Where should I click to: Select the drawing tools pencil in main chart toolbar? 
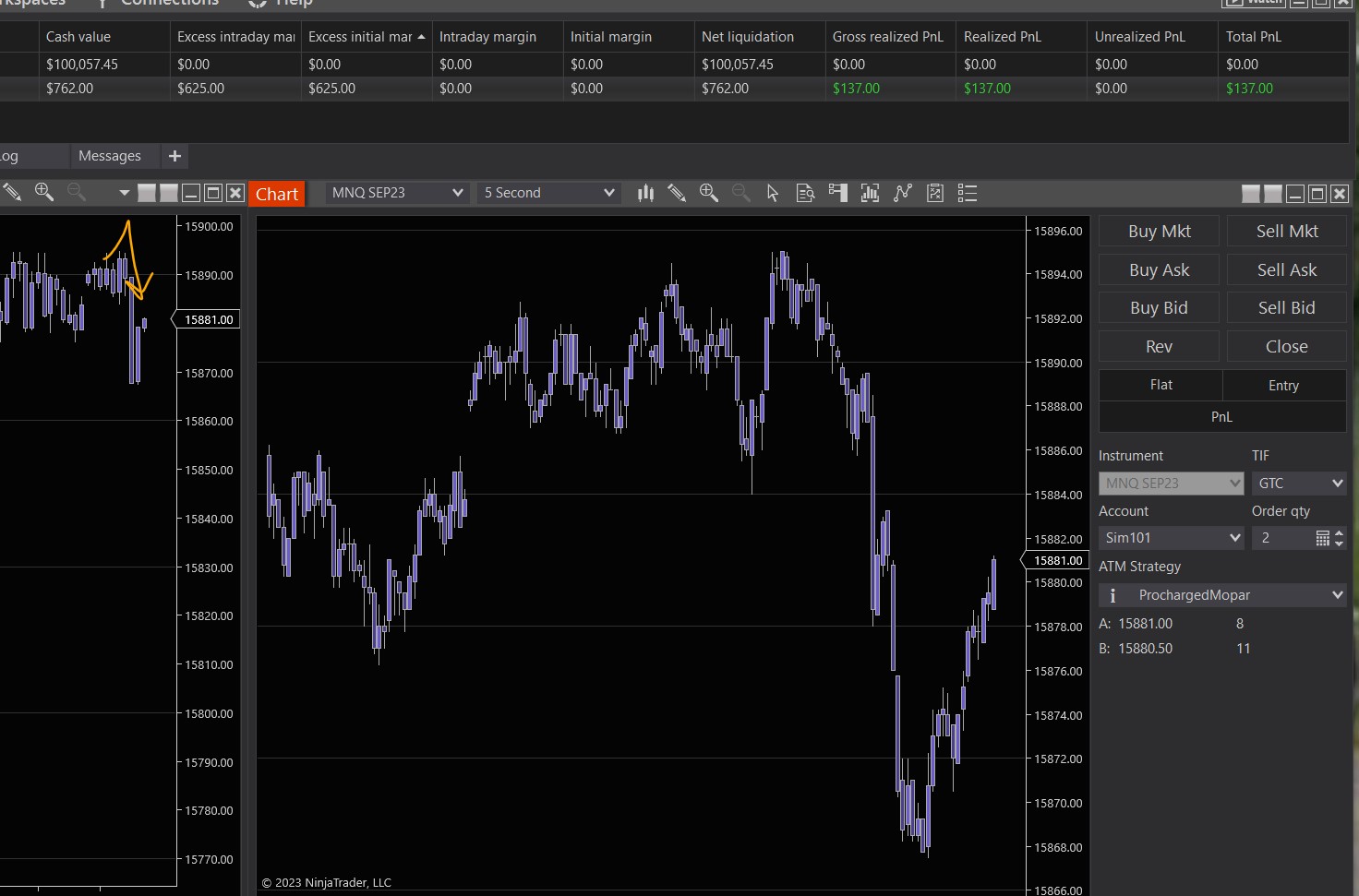pos(677,193)
